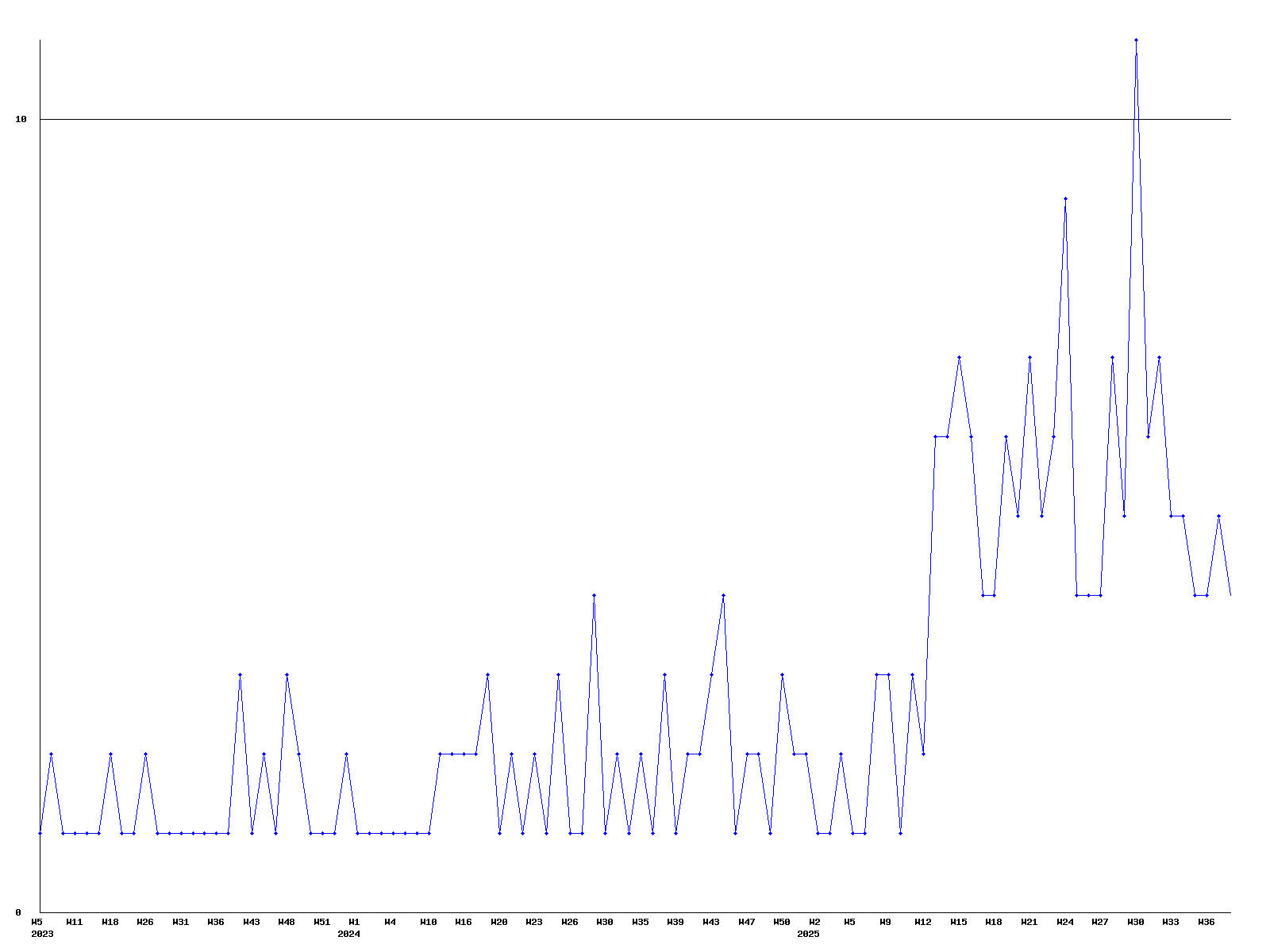1270x952 pixels.
Task: Click the W11 week axis label
Action: [75, 923]
